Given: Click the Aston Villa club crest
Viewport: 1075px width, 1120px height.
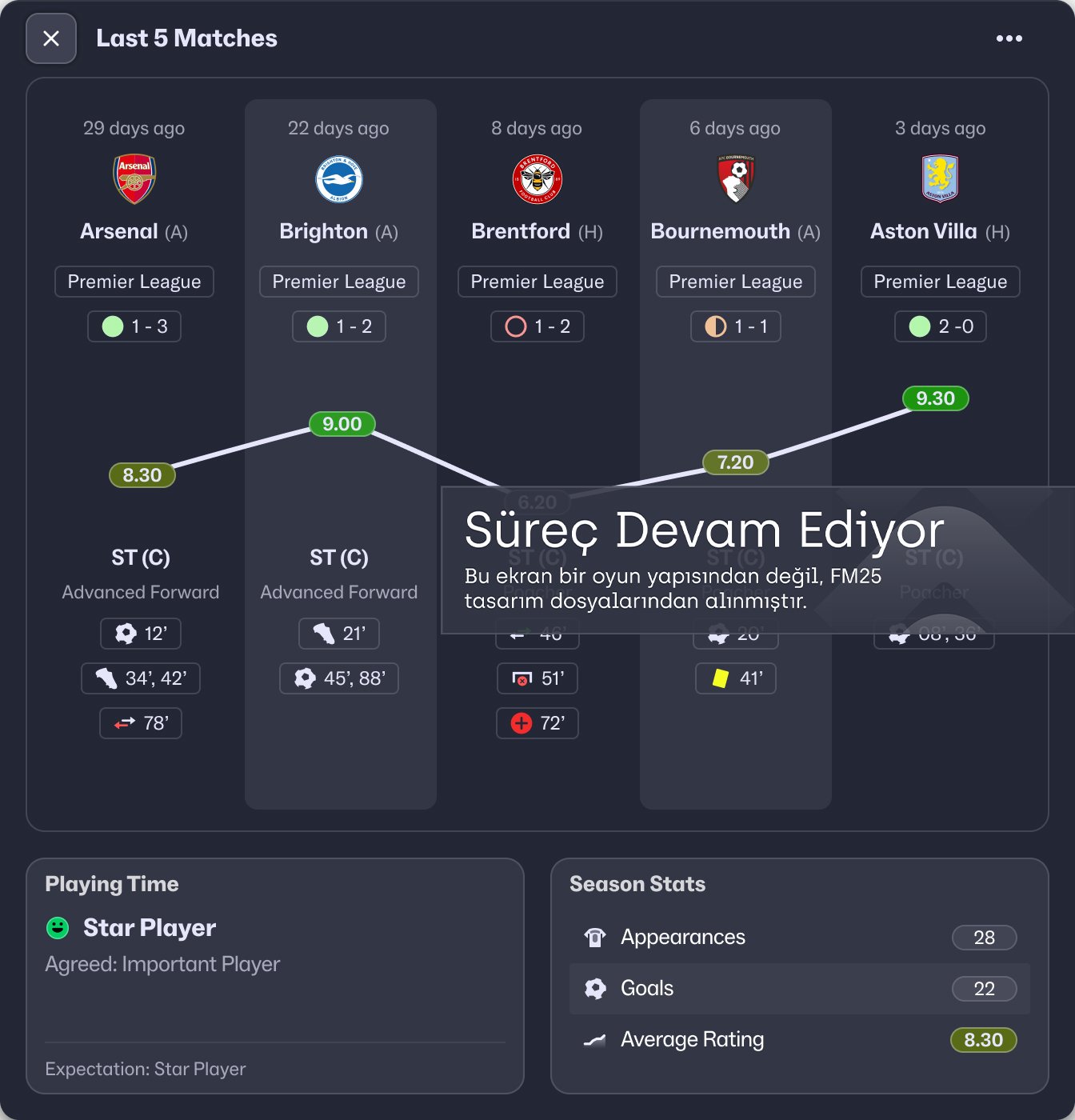Looking at the screenshot, I should 941,178.
